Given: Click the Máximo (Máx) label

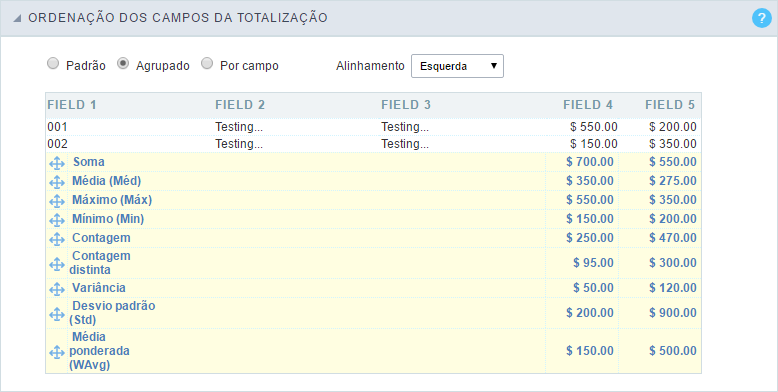Looking at the screenshot, I should (112, 199).
